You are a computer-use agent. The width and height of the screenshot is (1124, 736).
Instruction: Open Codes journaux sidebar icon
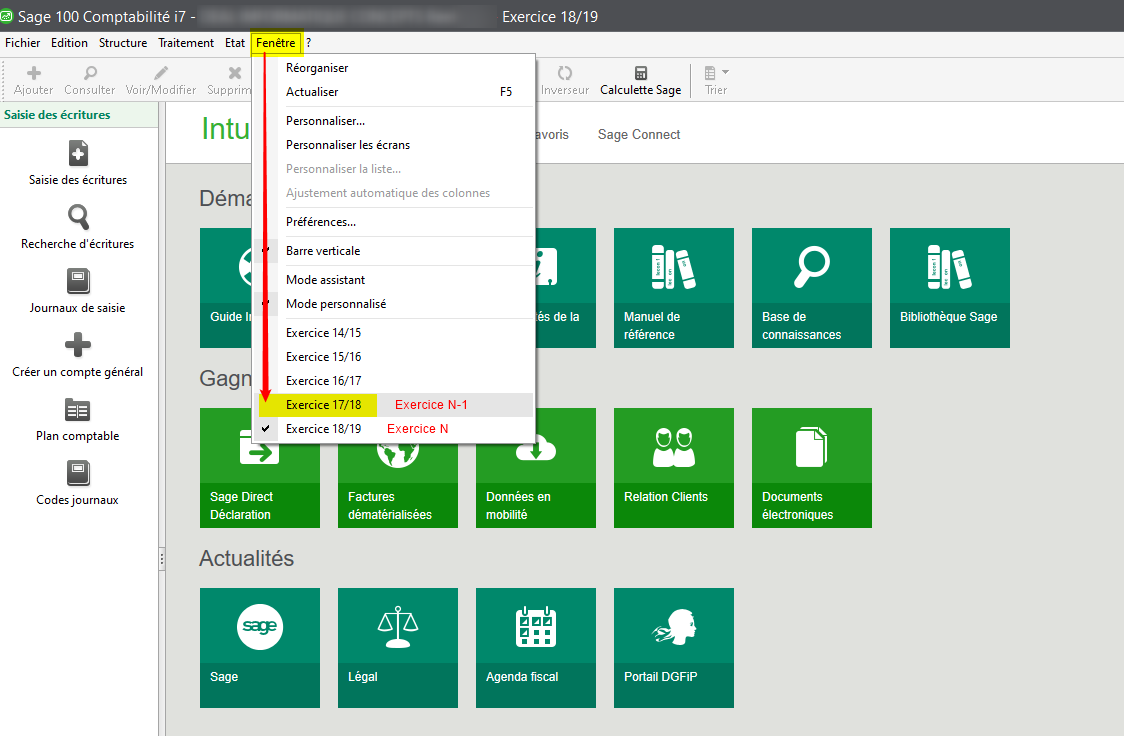78,473
